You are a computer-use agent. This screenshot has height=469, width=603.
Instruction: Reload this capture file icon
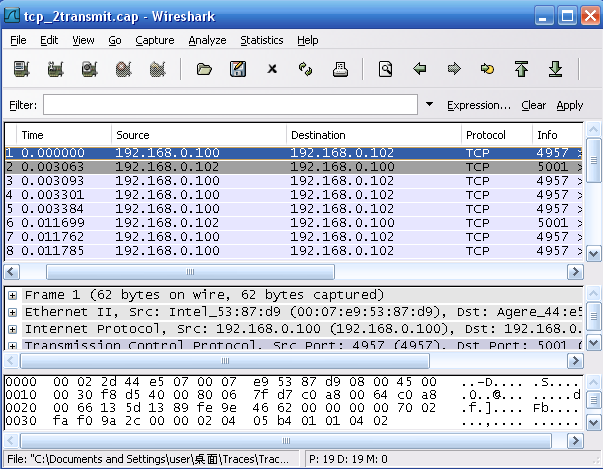click(306, 69)
